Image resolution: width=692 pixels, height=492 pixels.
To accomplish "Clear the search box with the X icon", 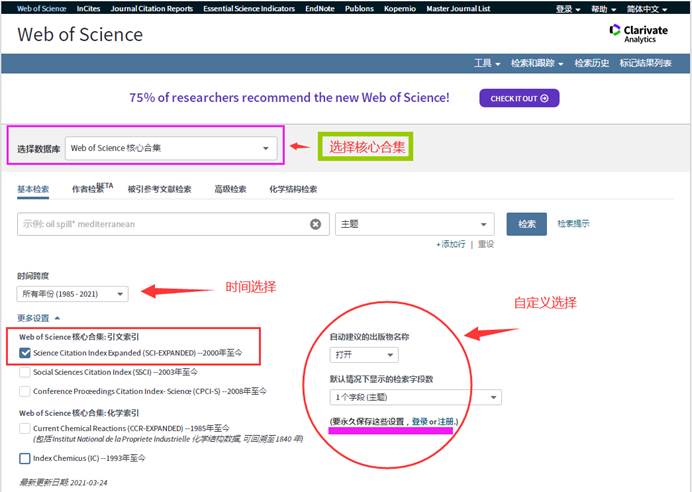I will 315,224.
